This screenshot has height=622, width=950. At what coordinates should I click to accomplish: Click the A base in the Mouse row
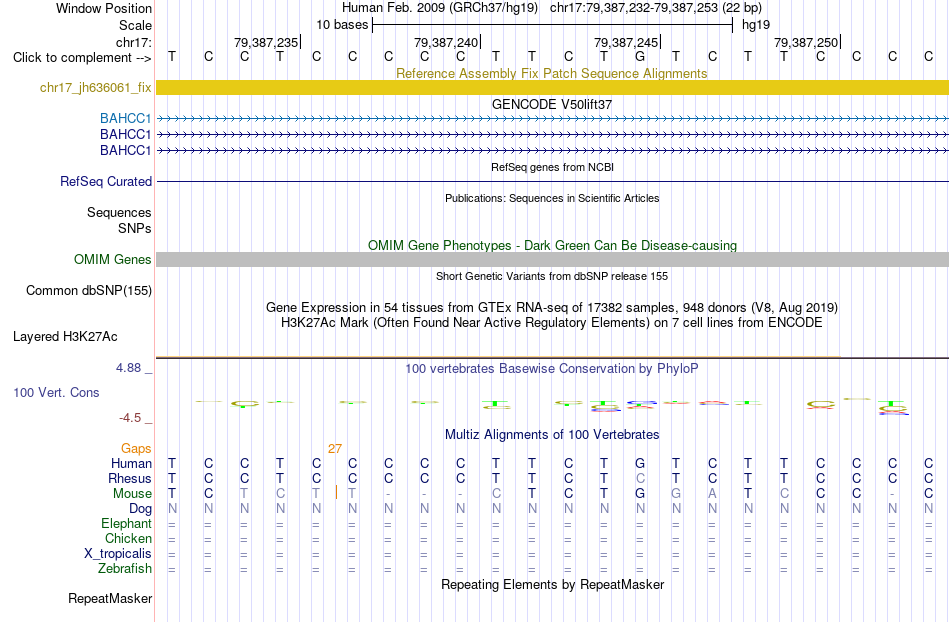tap(712, 494)
